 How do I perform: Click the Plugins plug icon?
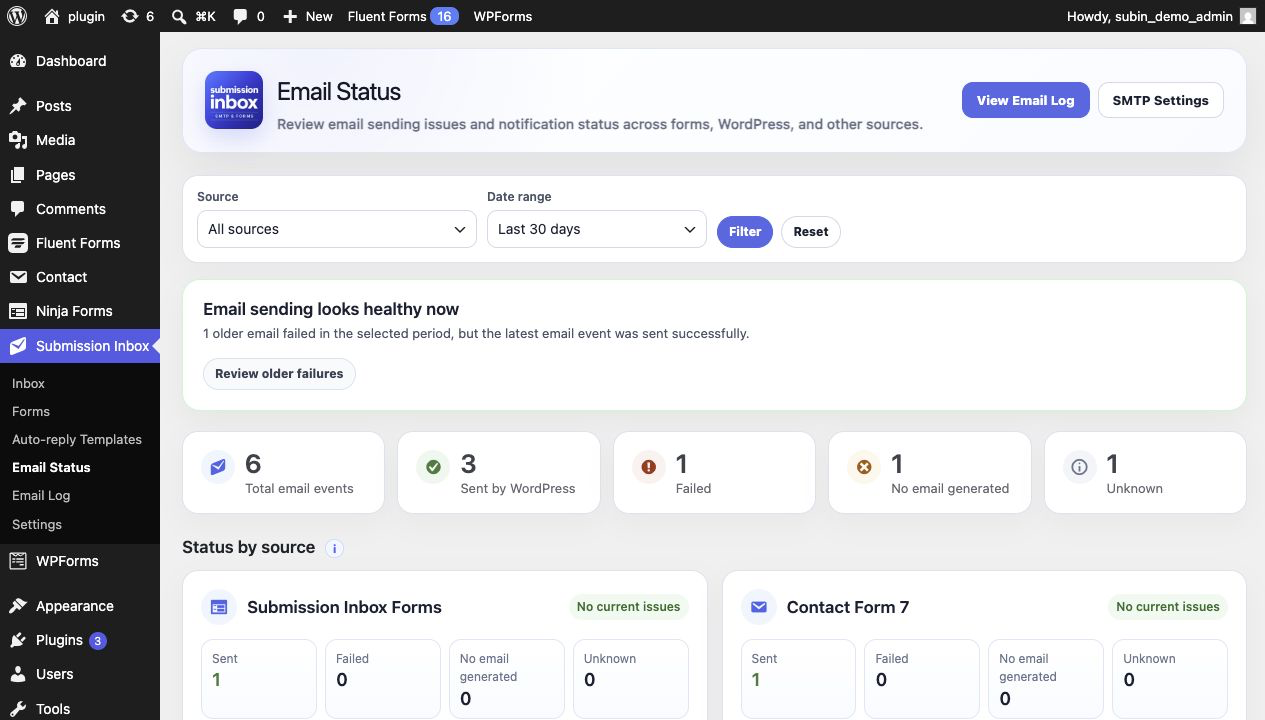click(x=18, y=640)
